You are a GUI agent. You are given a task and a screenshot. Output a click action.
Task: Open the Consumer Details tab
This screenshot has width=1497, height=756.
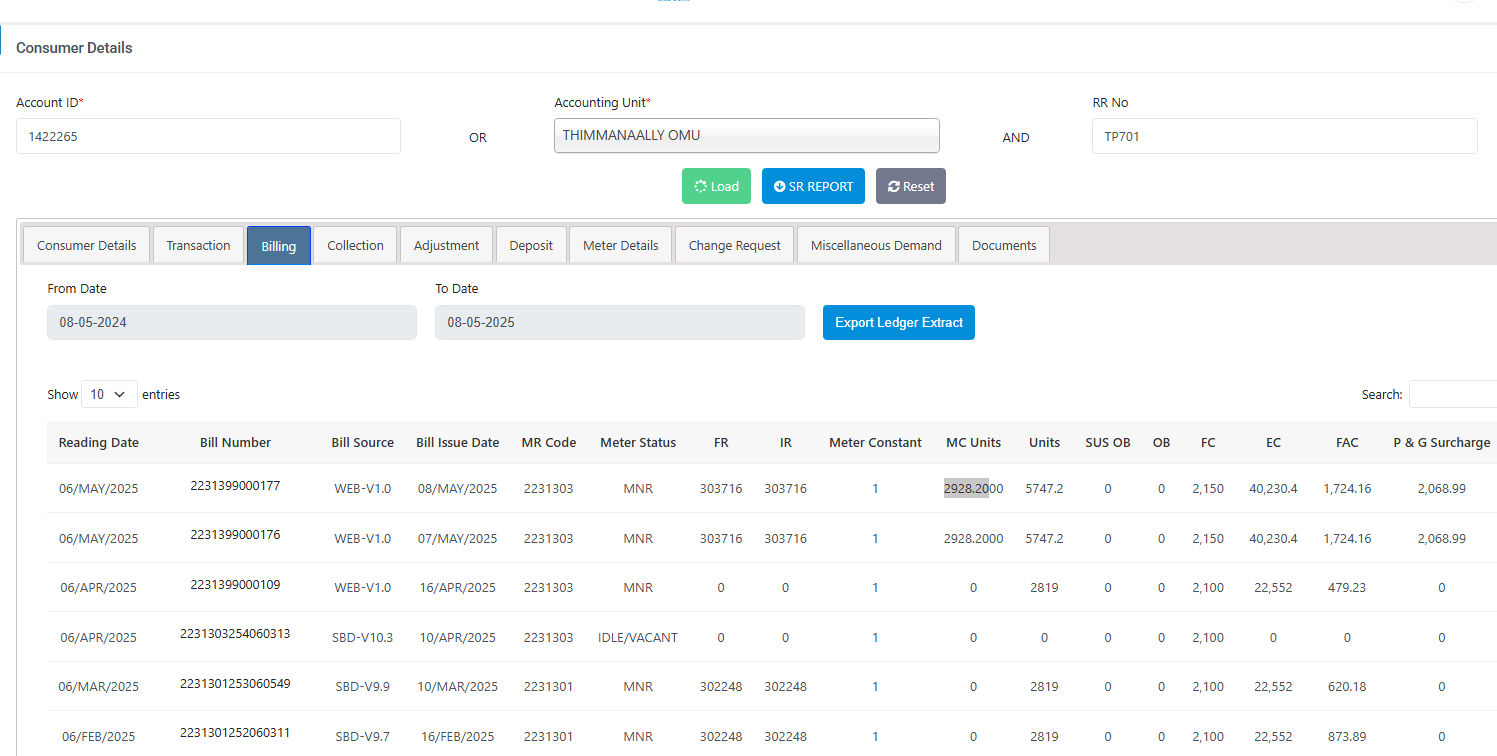click(x=87, y=245)
